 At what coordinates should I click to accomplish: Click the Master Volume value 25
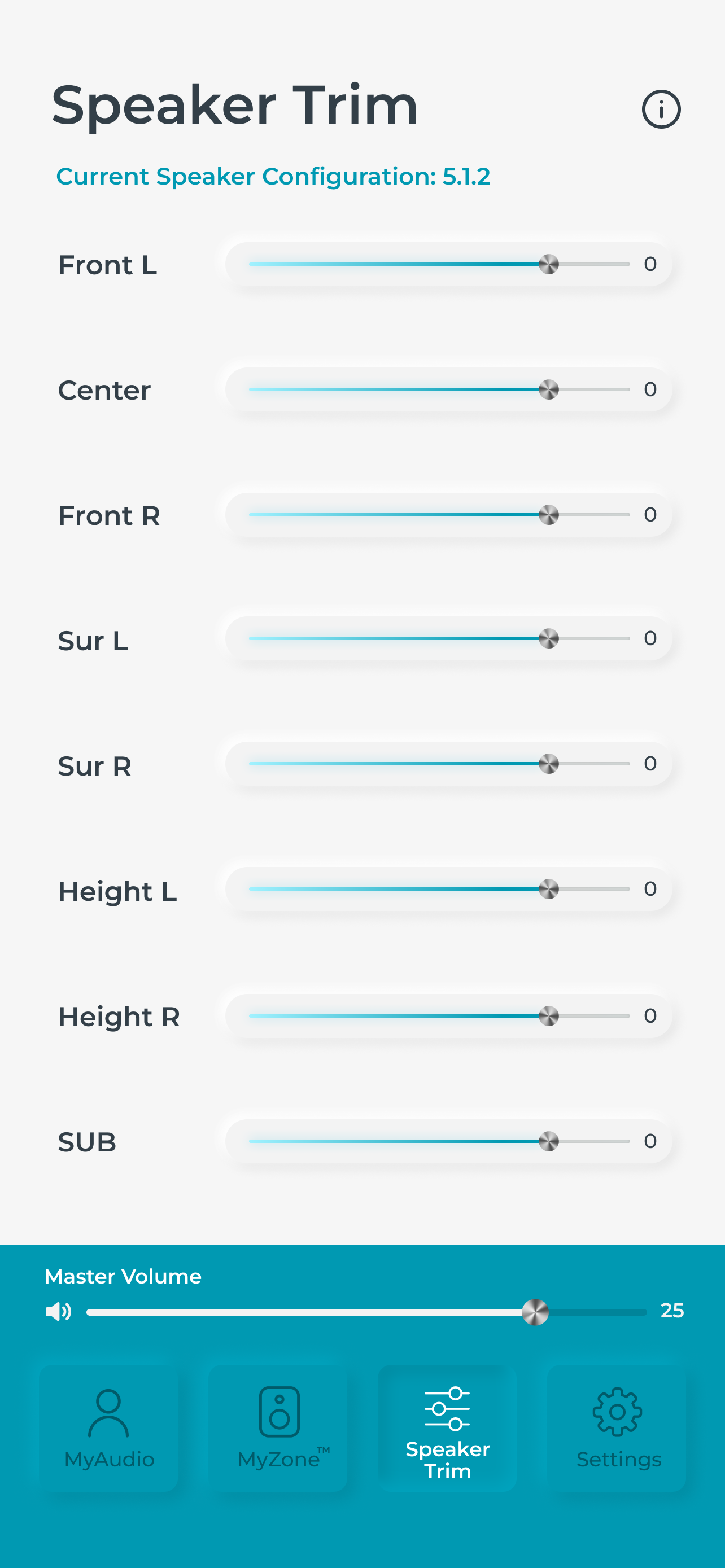tap(672, 1311)
